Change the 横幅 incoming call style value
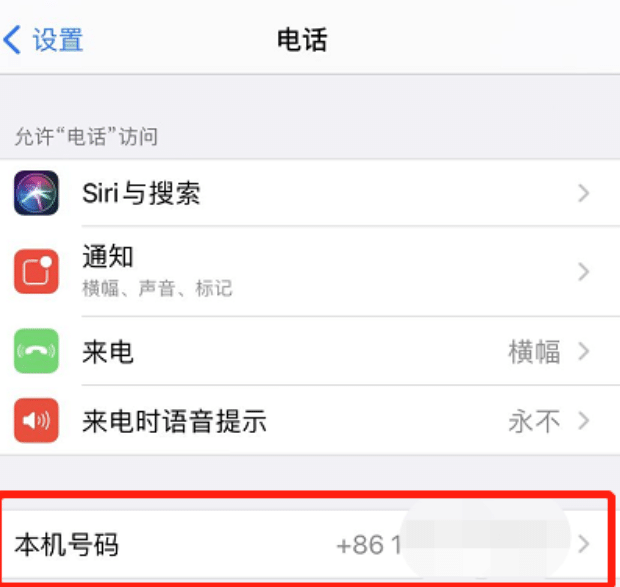 [534, 351]
